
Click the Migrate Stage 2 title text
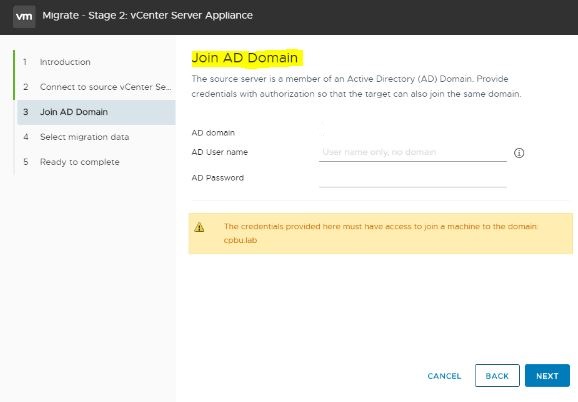[147, 15]
